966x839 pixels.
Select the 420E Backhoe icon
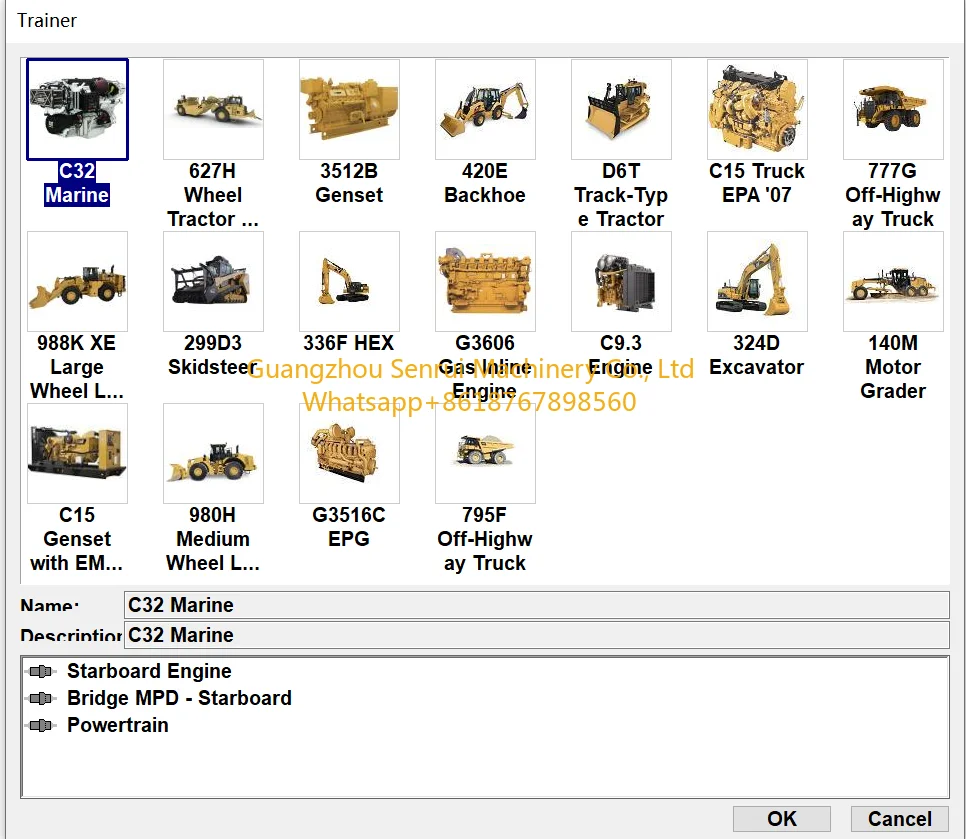[485, 109]
